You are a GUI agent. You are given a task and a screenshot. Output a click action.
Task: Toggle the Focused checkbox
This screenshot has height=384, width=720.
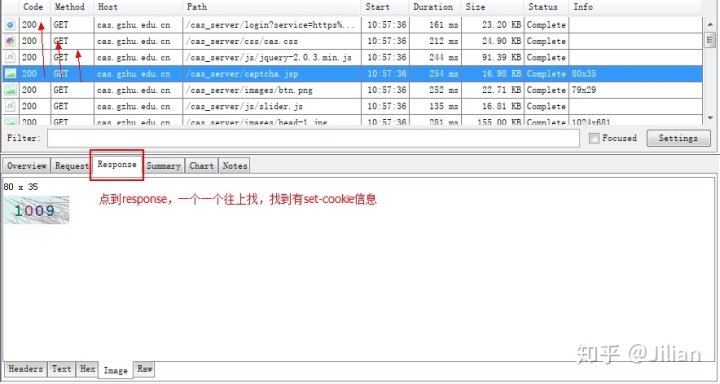point(594,138)
